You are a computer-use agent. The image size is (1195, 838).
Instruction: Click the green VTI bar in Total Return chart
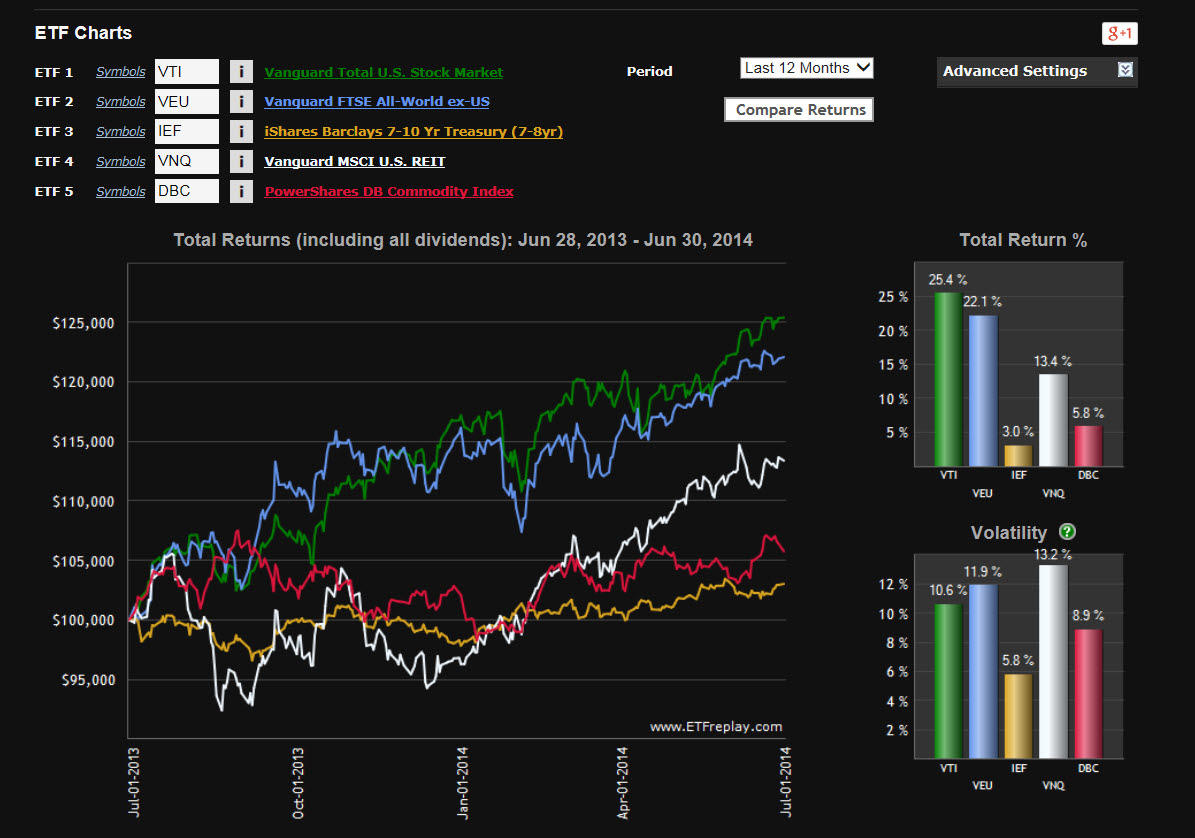tap(945, 380)
